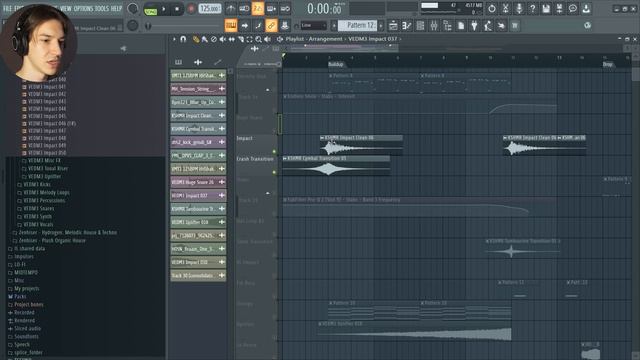Adjust the main volume knob
640x360 pixels.
tap(133, 8)
